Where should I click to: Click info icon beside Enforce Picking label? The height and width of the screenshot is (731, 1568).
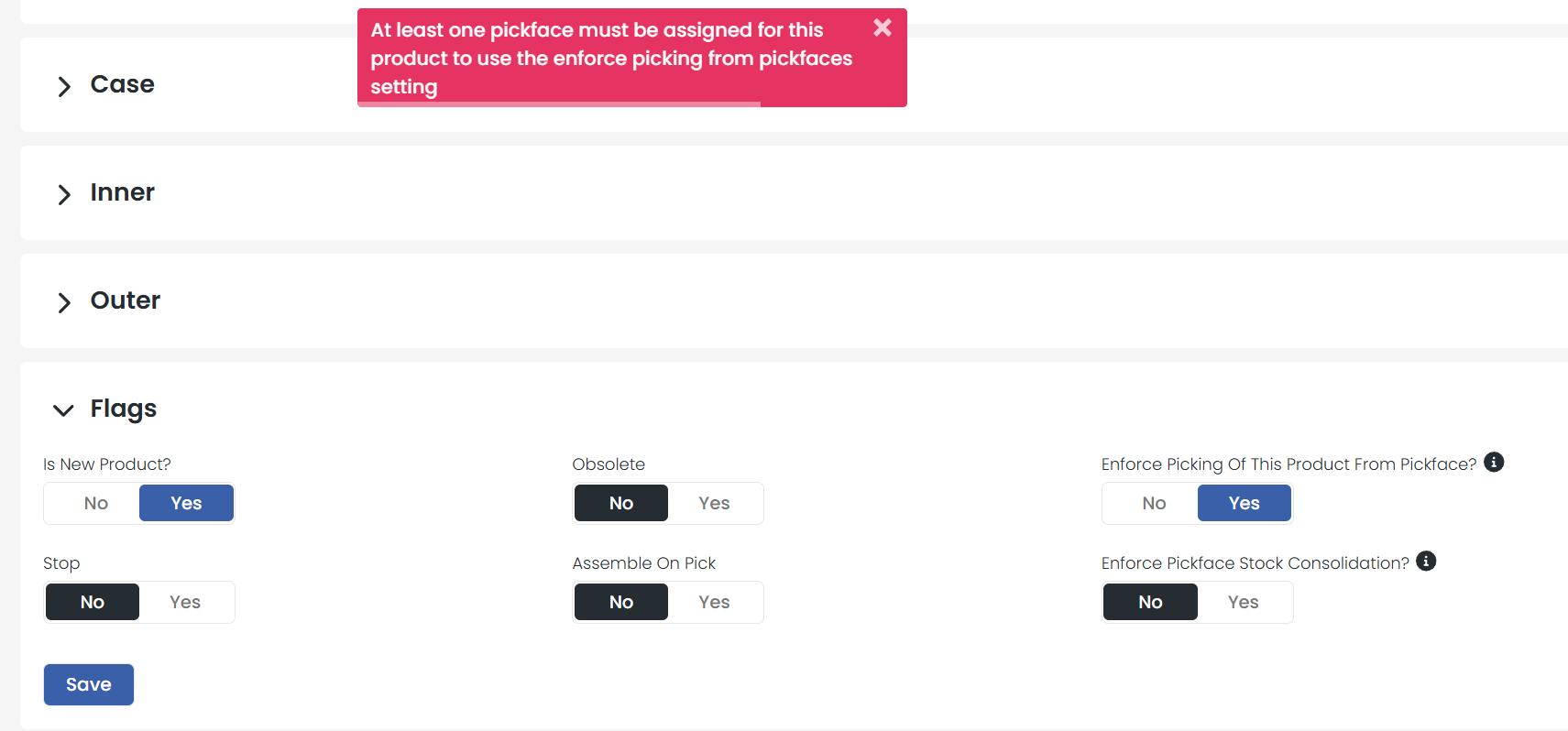tap(1494, 463)
